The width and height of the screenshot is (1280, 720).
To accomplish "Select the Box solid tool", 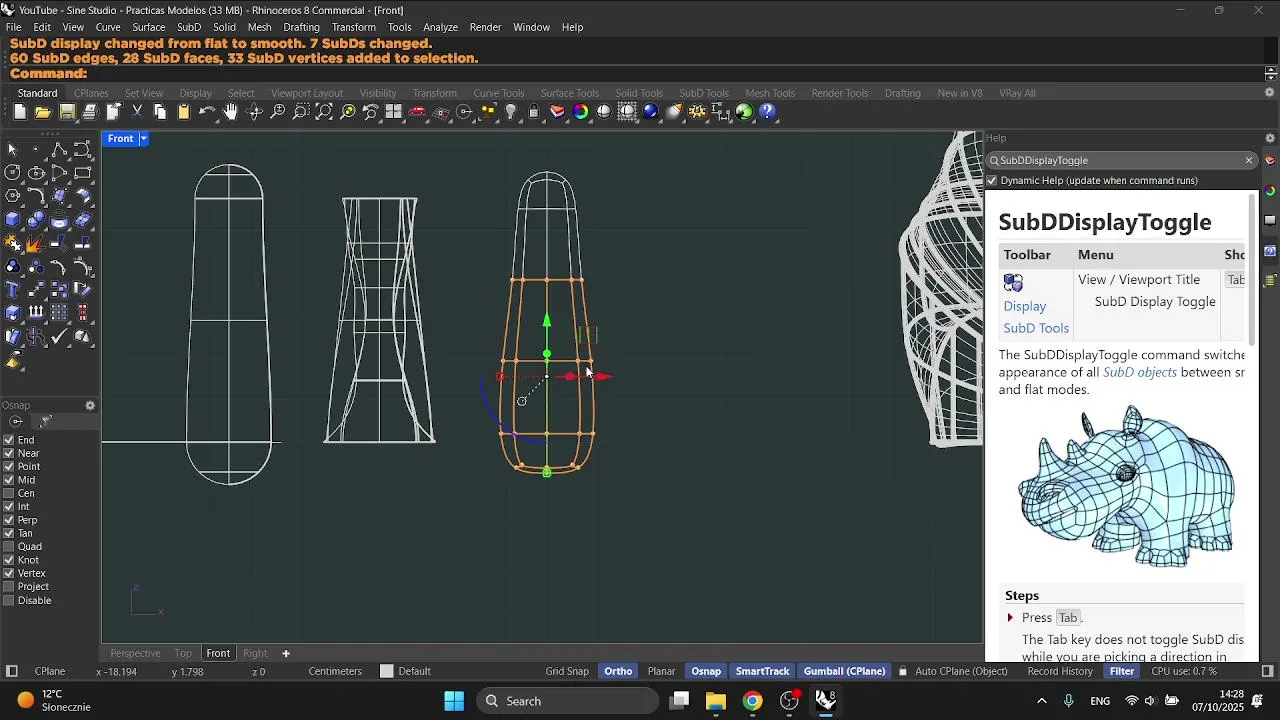I will [13, 220].
